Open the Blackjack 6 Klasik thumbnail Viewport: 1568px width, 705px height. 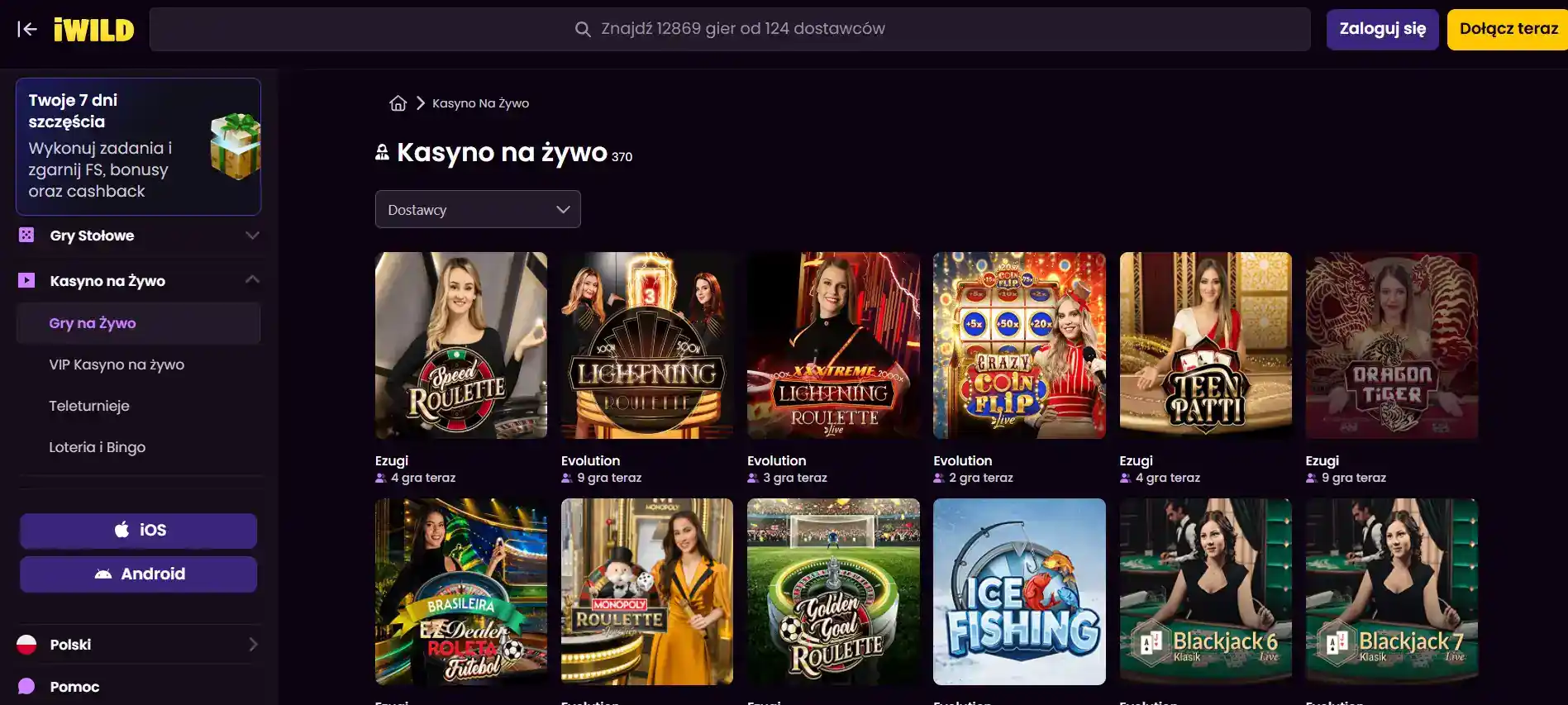click(x=1206, y=592)
